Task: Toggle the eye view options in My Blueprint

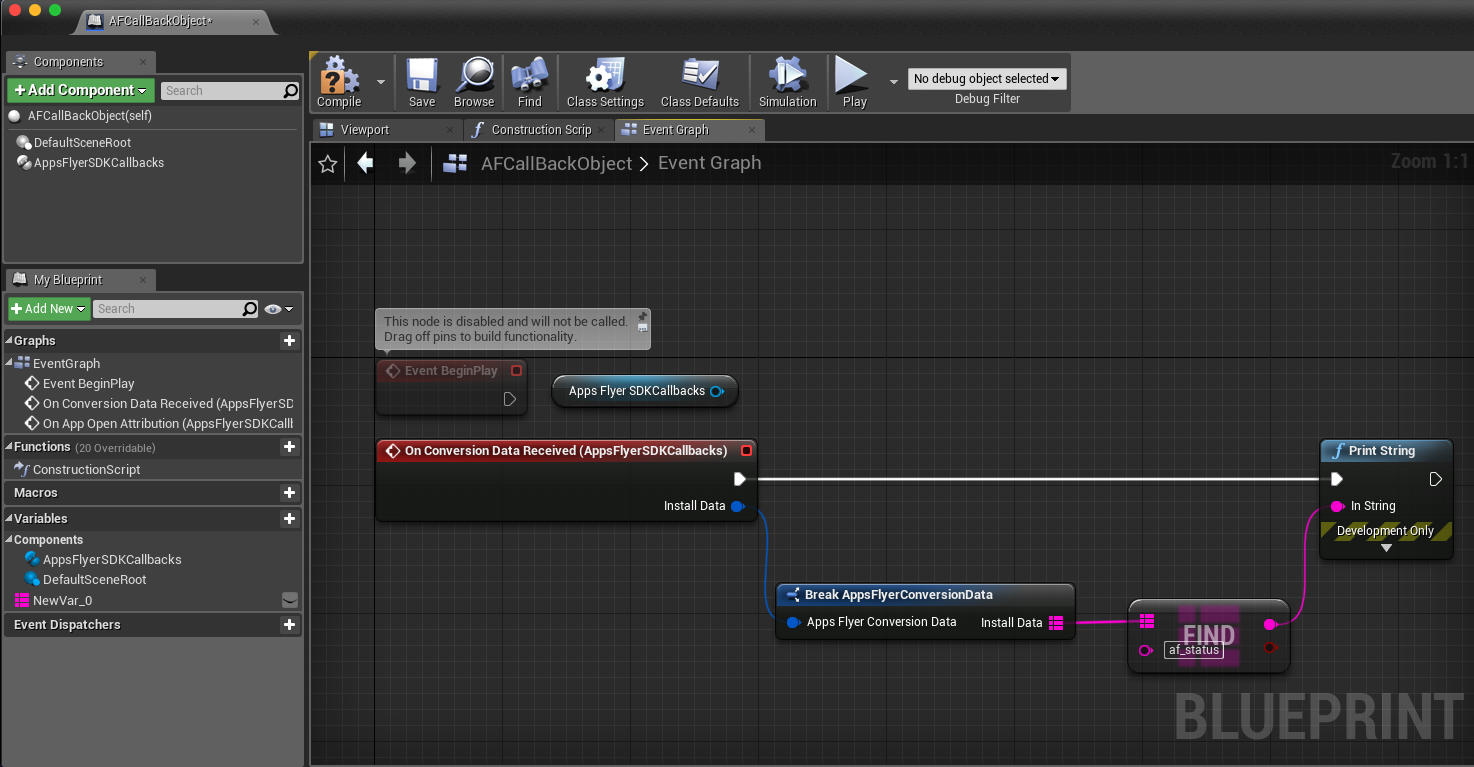Action: (279, 309)
